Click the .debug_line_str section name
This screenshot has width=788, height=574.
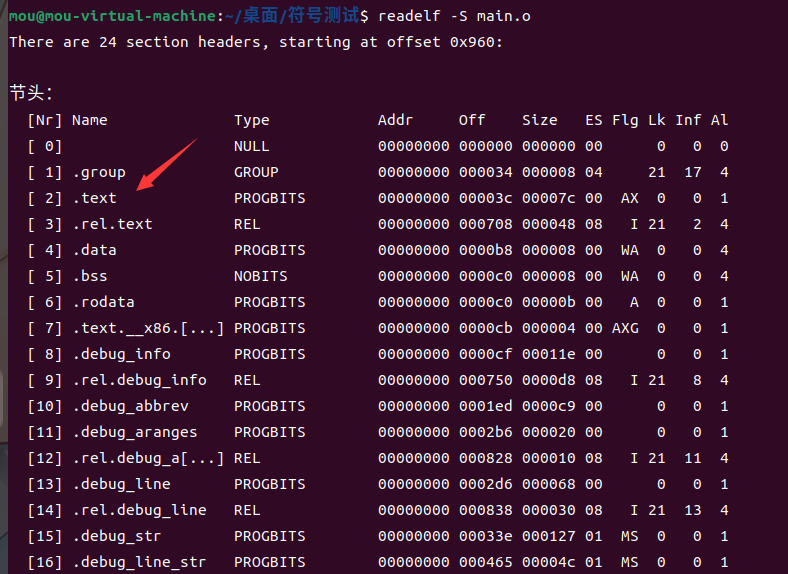tap(139, 562)
